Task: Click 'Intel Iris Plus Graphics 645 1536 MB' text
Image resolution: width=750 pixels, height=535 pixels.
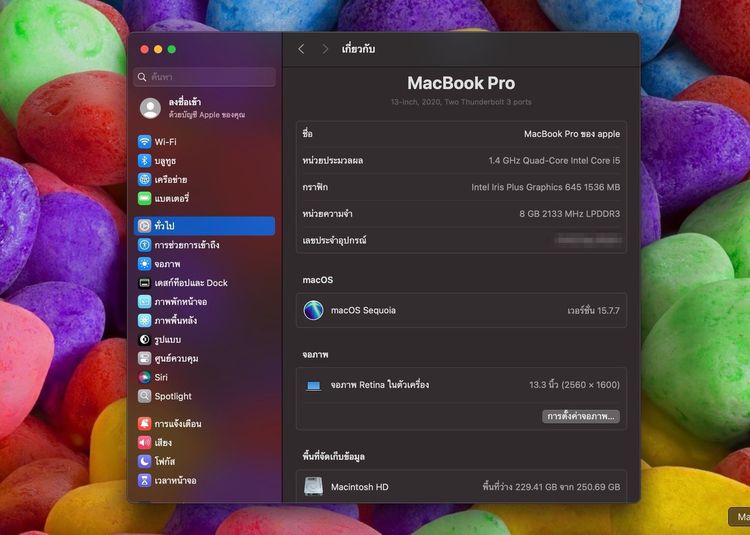Action: pyautogui.click(x=546, y=187)
